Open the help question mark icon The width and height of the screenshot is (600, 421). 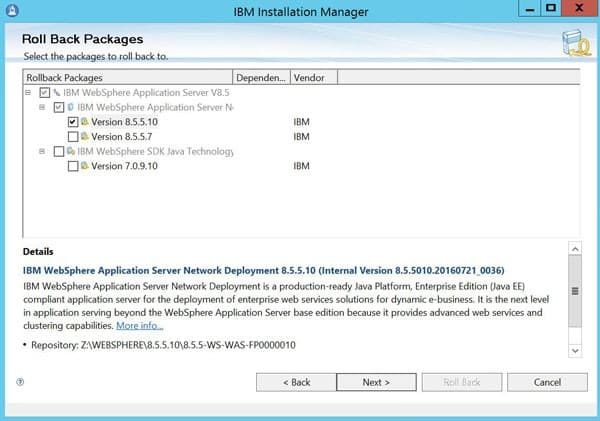coord(20,382)
